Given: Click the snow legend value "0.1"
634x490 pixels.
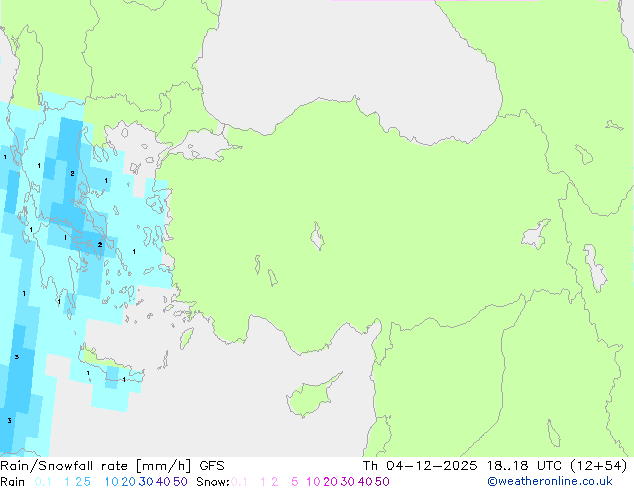Looking at the screenshot, I should click(x=239, y=482).
